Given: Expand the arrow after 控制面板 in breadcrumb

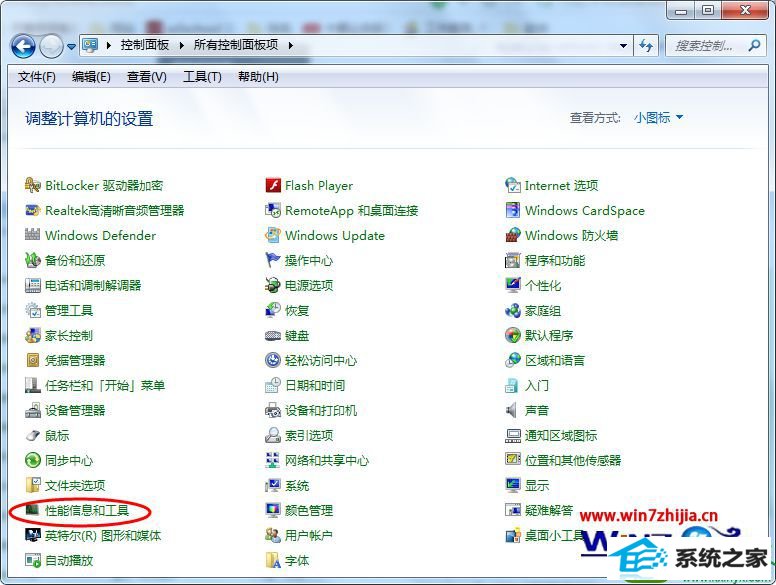Looking at the screenshot, I should (182, 46).
